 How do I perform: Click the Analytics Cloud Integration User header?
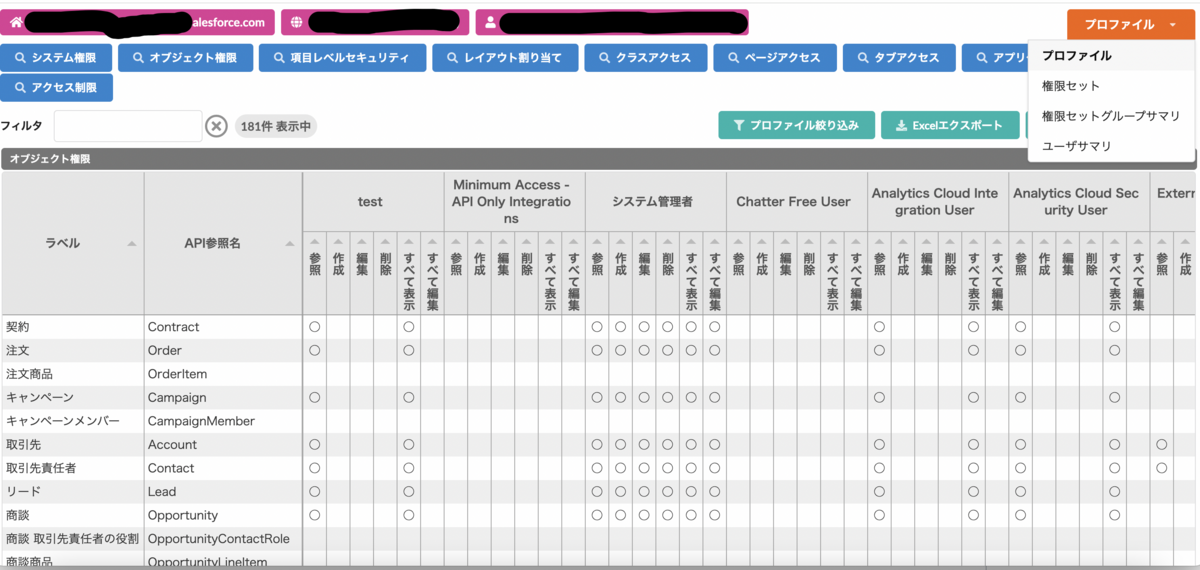point(937,202)
